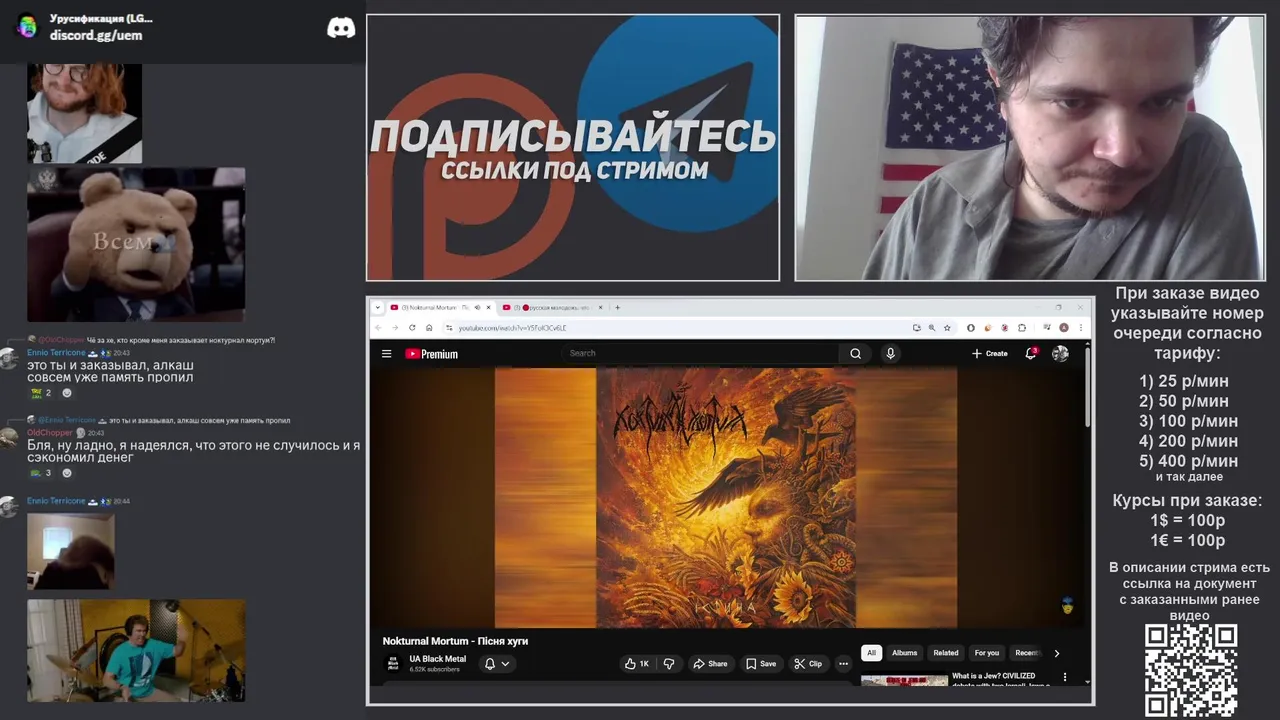Focus the YouTube Search field
The height and width of the screenshot is (720, 1280).
point(700,353)
